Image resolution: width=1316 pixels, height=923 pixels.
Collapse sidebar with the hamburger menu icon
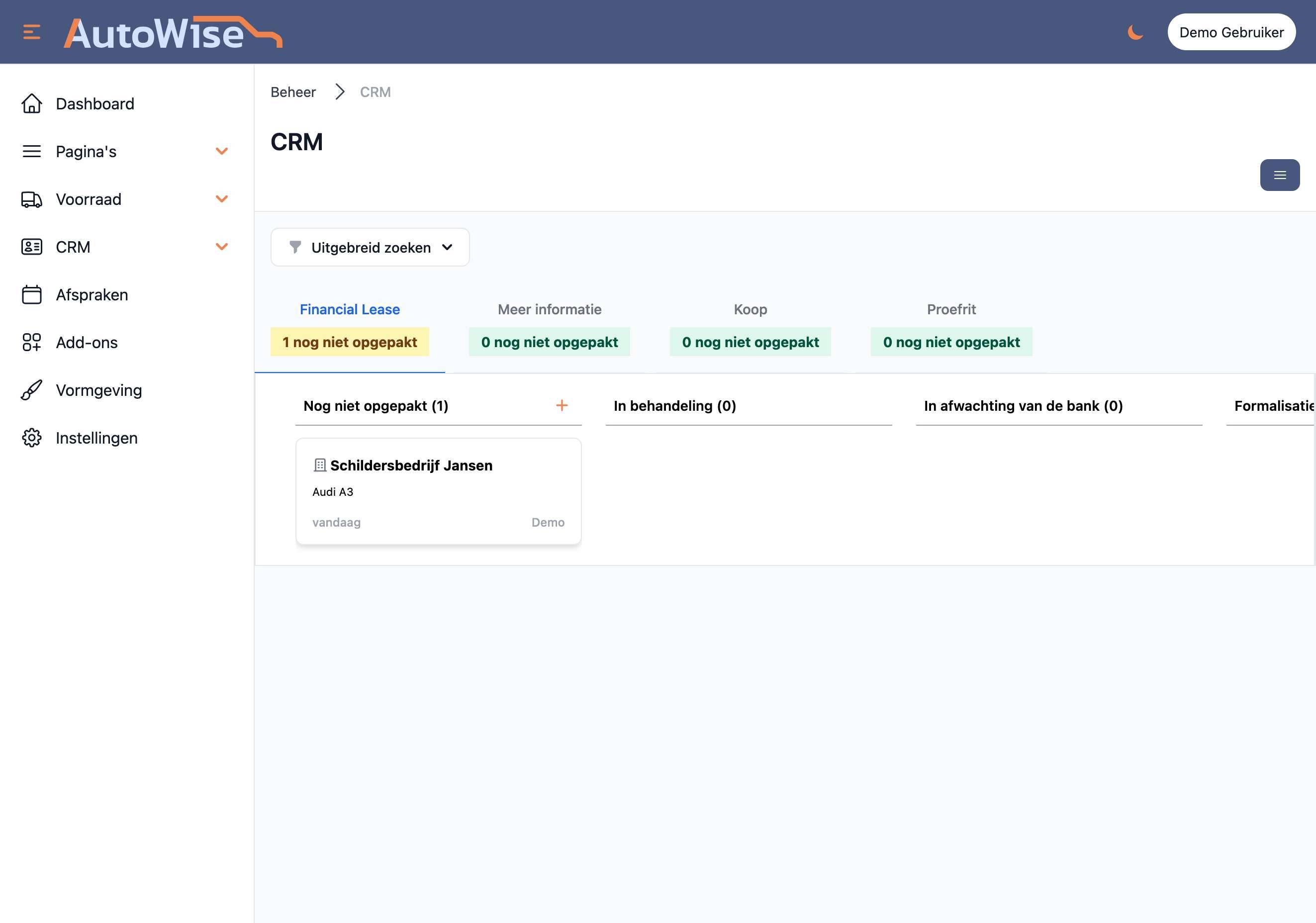pyautogui.click(x=31, y=32)
